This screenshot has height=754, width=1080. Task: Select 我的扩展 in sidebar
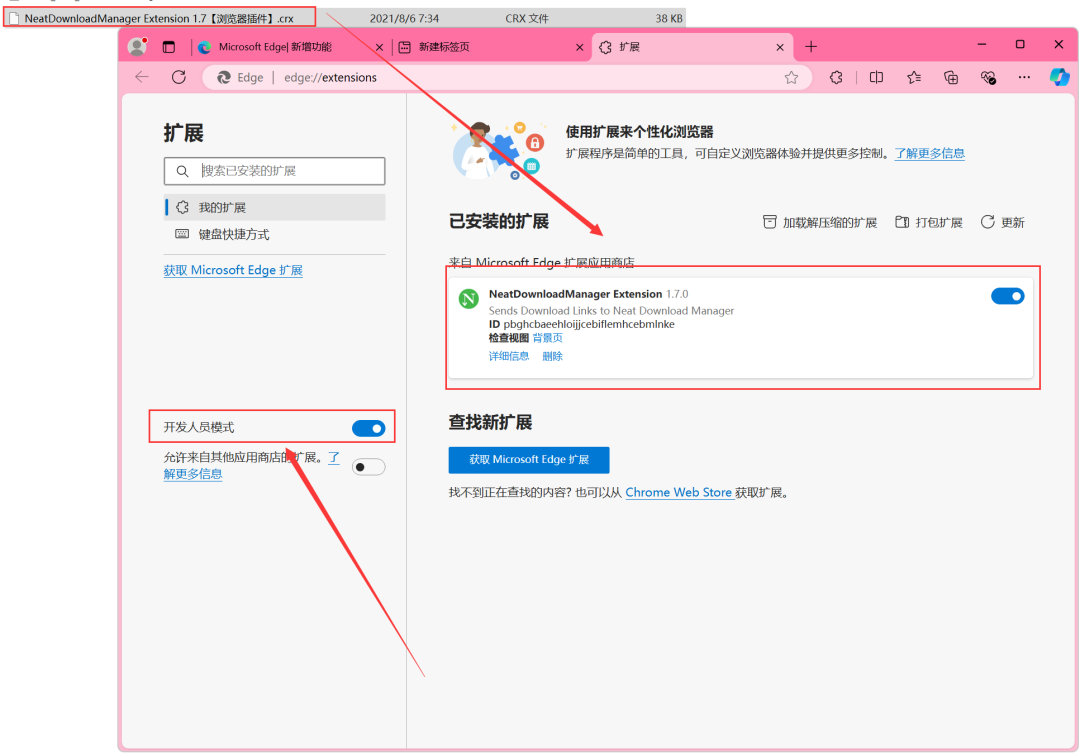[x=275, y=207]
